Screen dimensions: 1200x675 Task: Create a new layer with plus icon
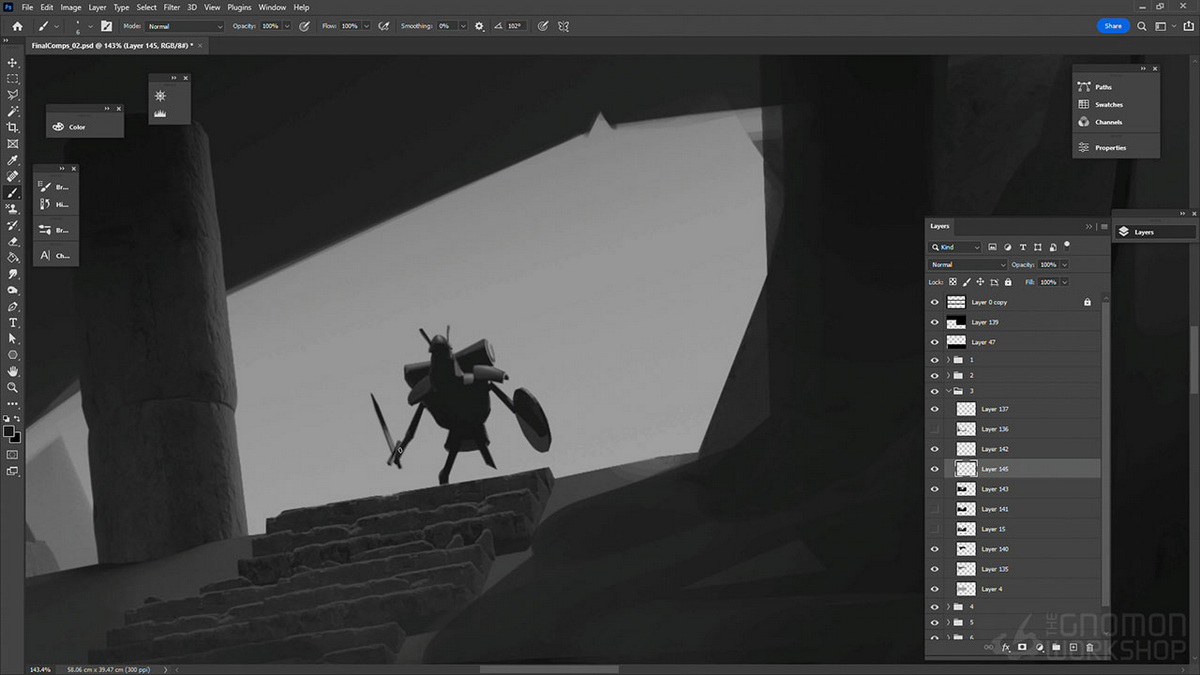click(x=1073, y=648)
